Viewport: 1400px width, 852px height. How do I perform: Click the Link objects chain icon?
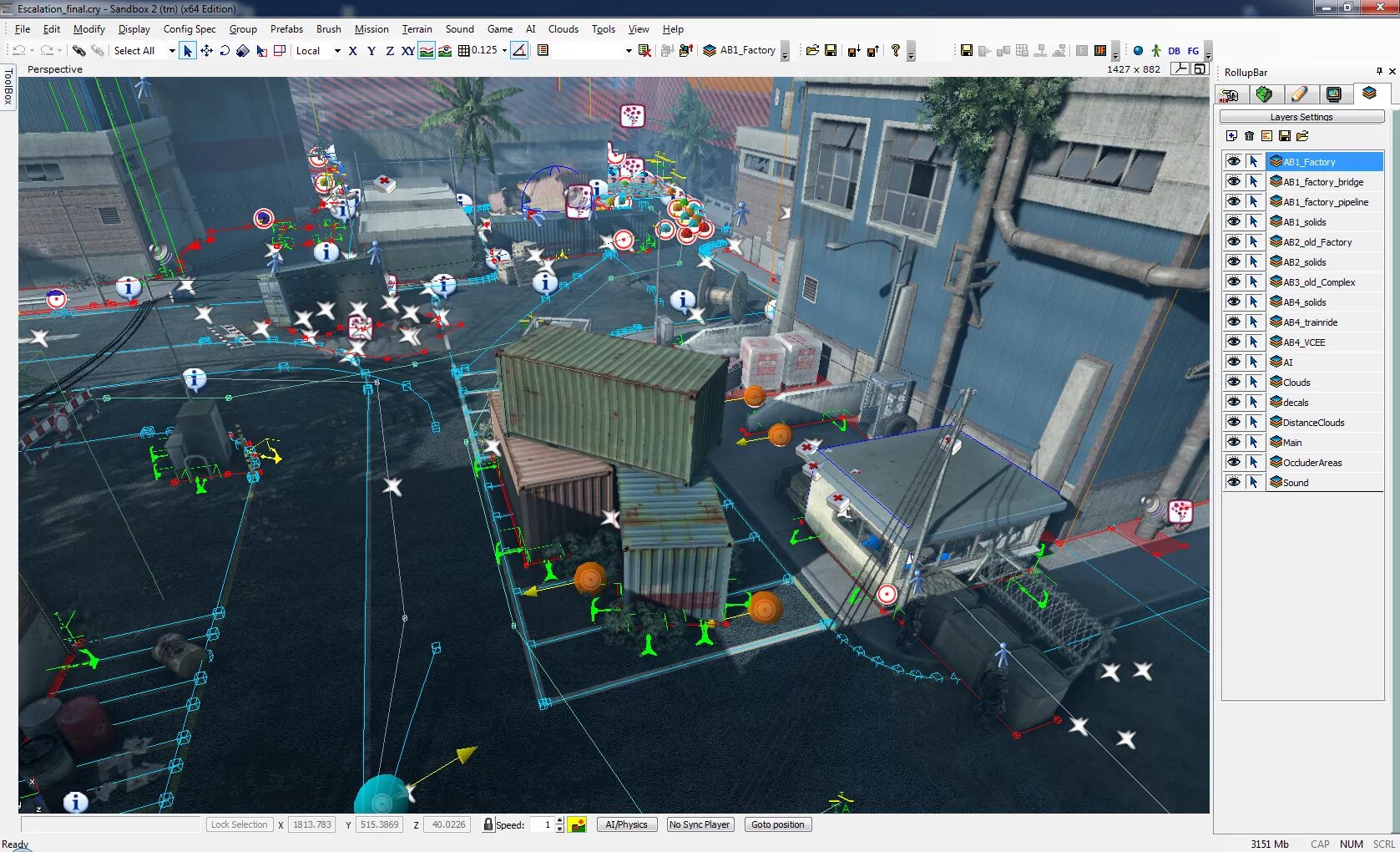point(78,50)
